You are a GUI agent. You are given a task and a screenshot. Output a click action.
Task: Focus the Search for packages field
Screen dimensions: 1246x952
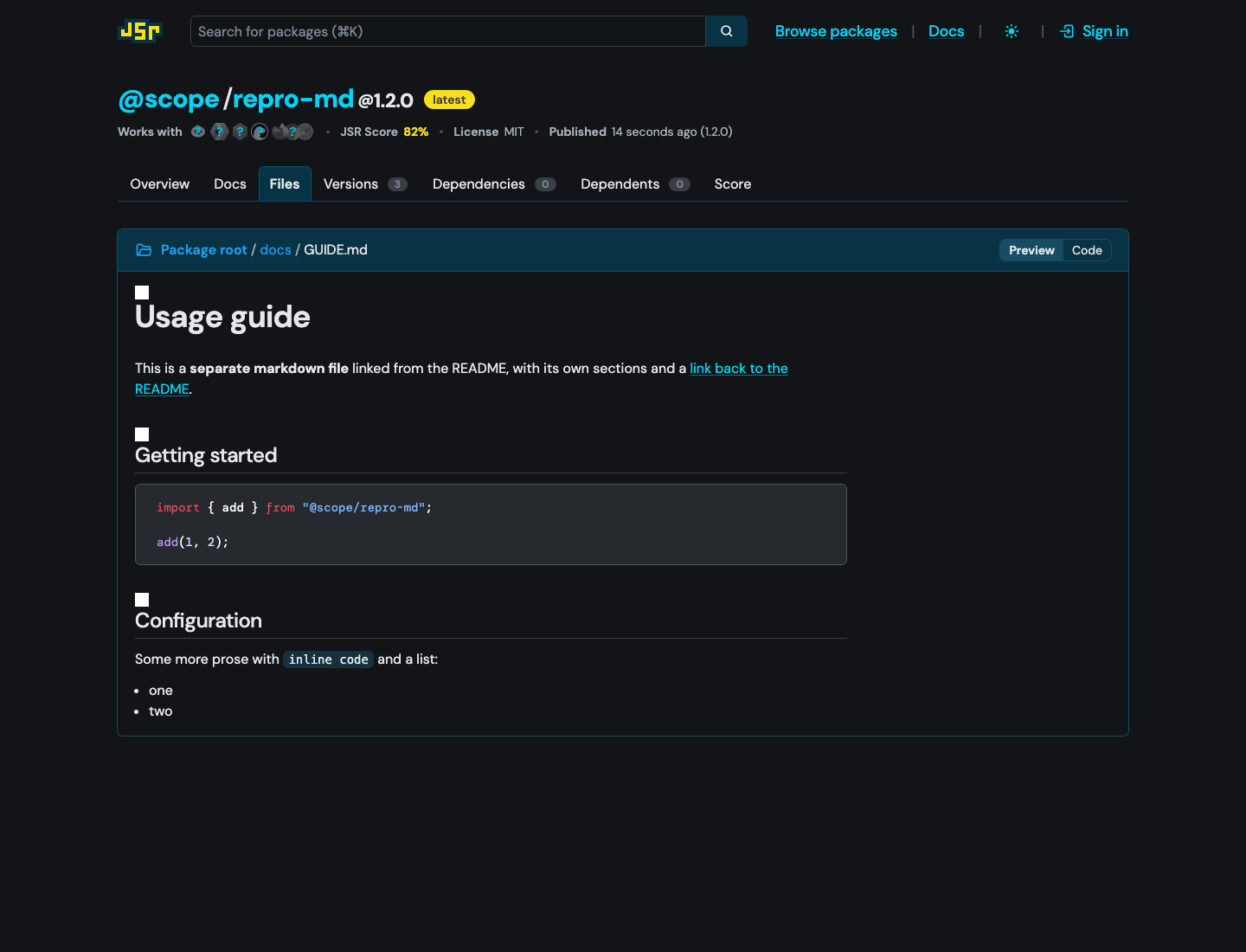448,31
